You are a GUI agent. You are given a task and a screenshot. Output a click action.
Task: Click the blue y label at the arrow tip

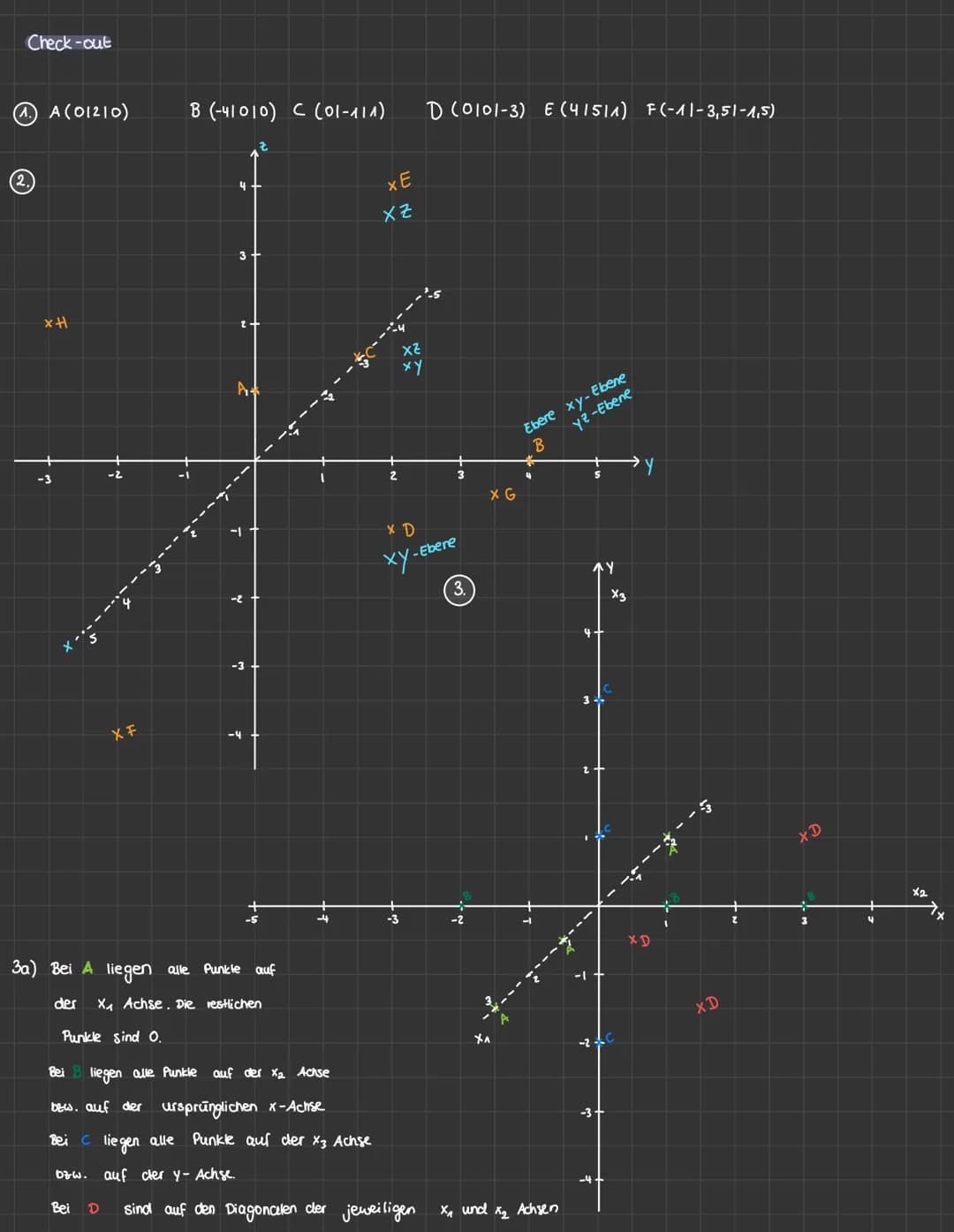pos(649,465)
